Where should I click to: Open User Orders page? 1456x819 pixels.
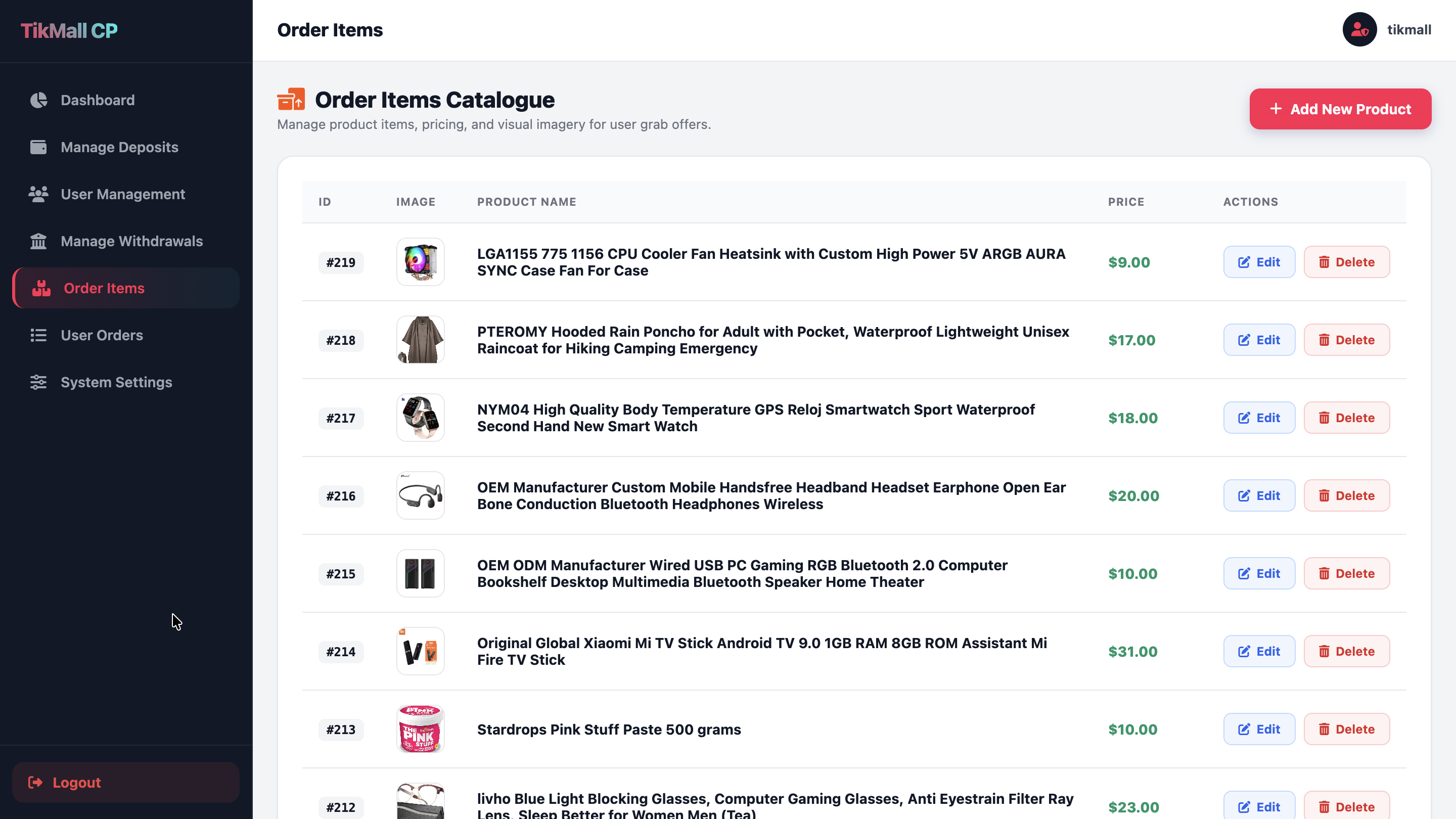(126, 335)
